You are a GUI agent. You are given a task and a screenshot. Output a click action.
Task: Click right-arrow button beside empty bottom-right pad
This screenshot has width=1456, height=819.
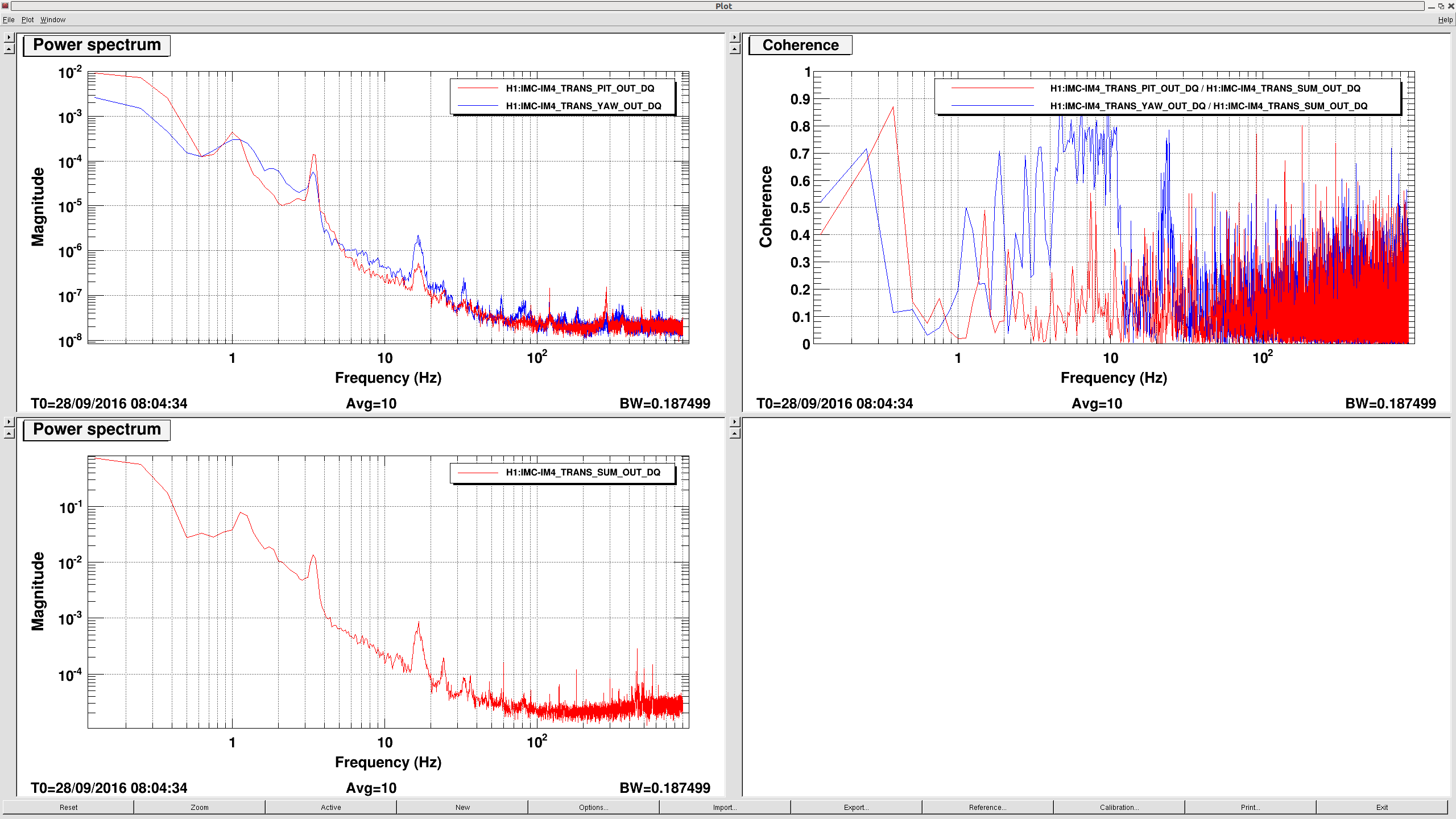coord(735,422)
